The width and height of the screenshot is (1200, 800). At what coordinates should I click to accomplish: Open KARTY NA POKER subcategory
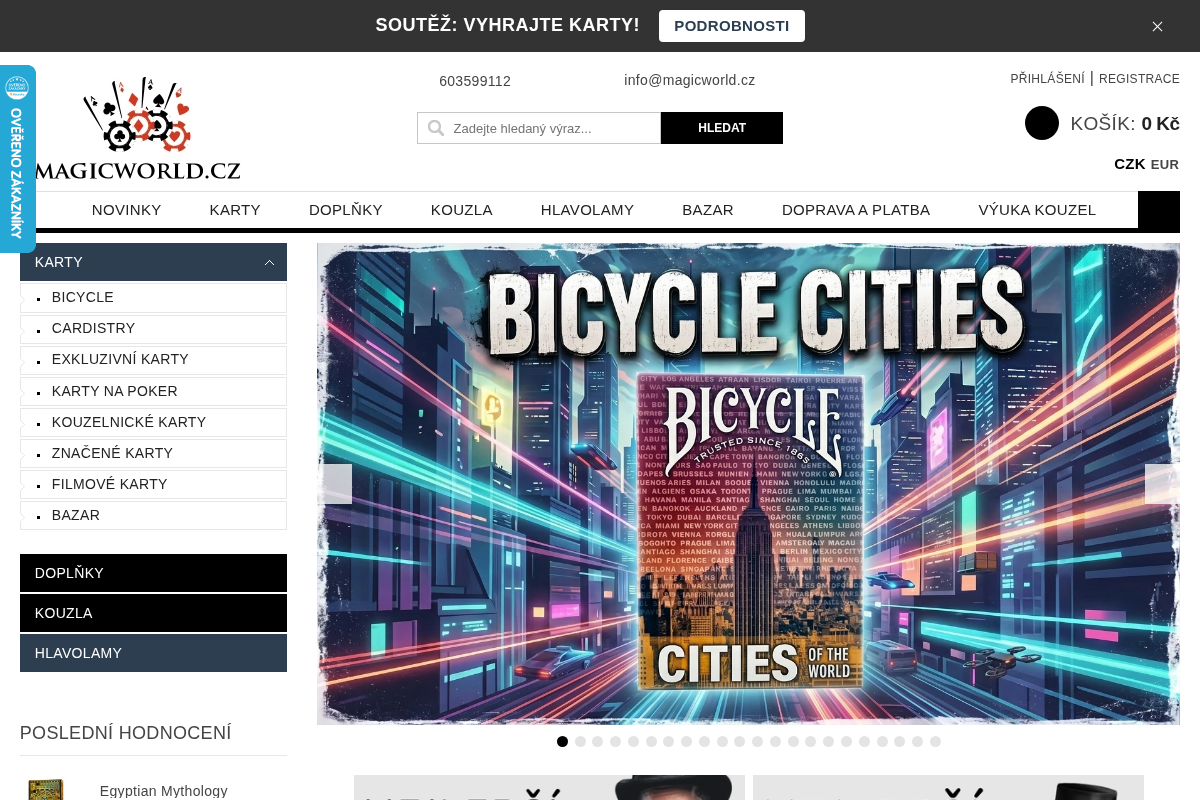click(x=153, y=391)
